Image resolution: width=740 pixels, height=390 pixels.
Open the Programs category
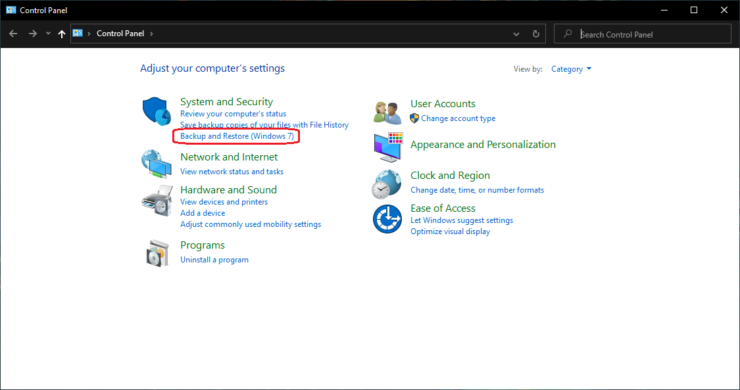click(x=202, y=245)
